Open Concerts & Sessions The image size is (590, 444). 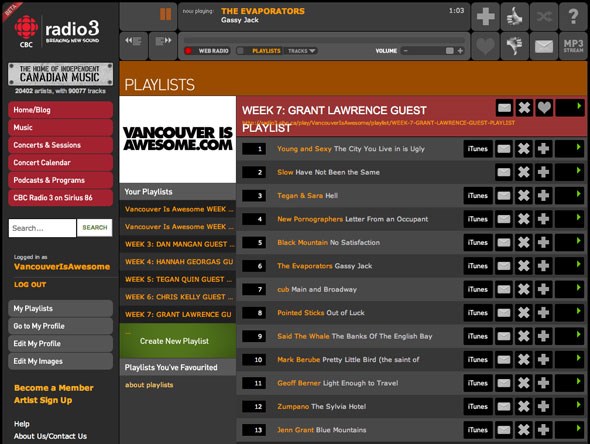pyautogui.click(x=61, y=145)
